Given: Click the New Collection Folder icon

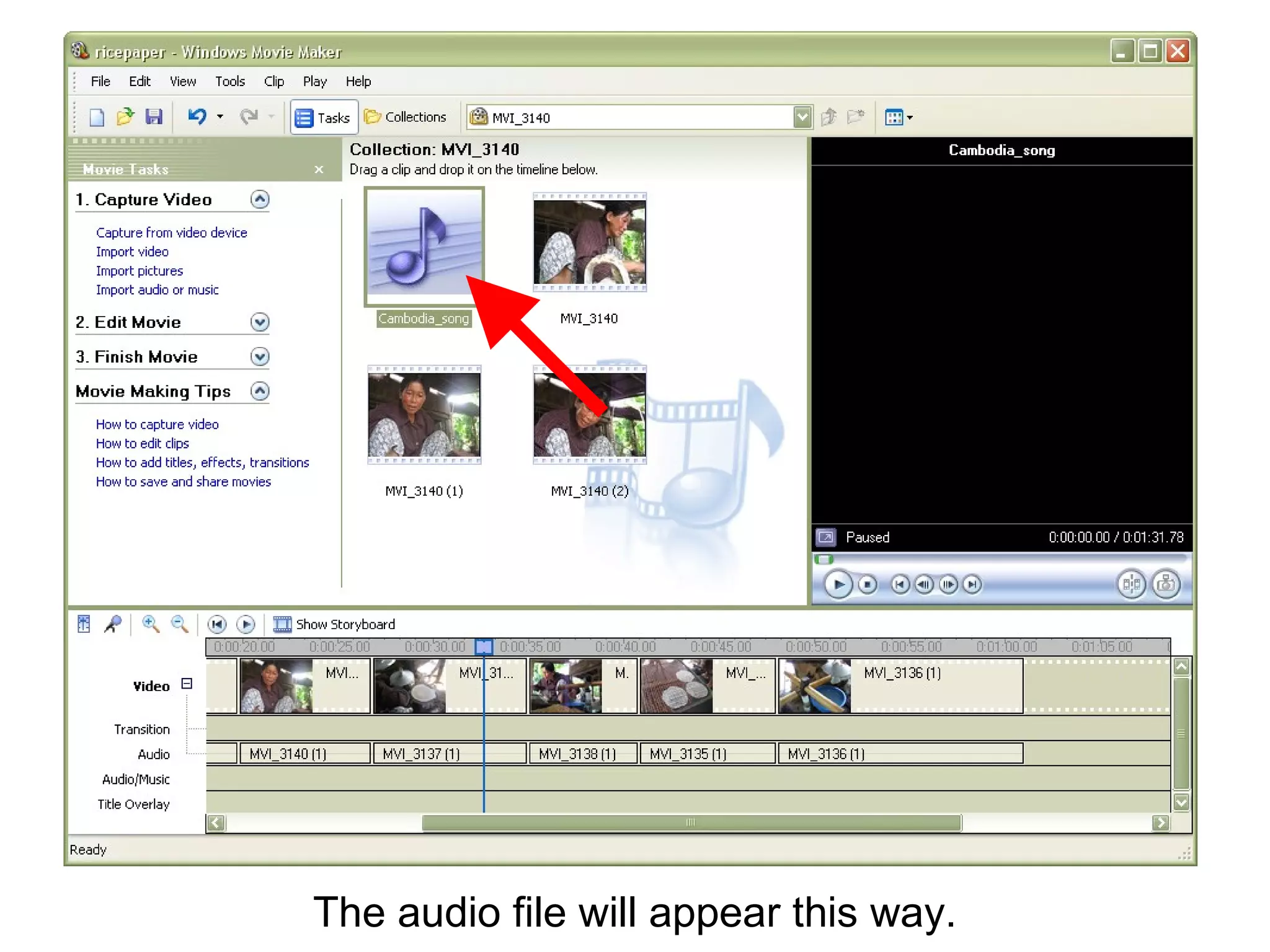Looking at the screenshot, I should pos(856,117).
